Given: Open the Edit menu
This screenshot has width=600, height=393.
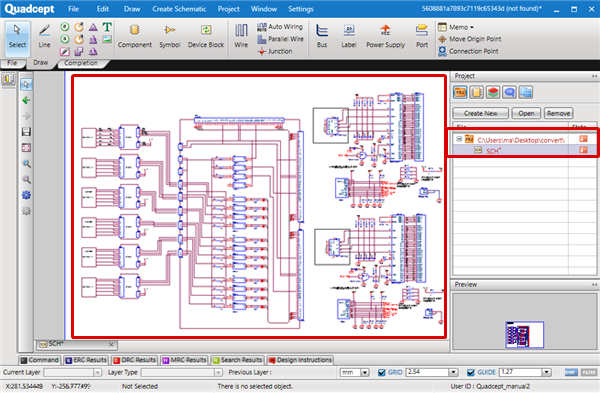Looking at the screenshot, I should click(103, 9).
